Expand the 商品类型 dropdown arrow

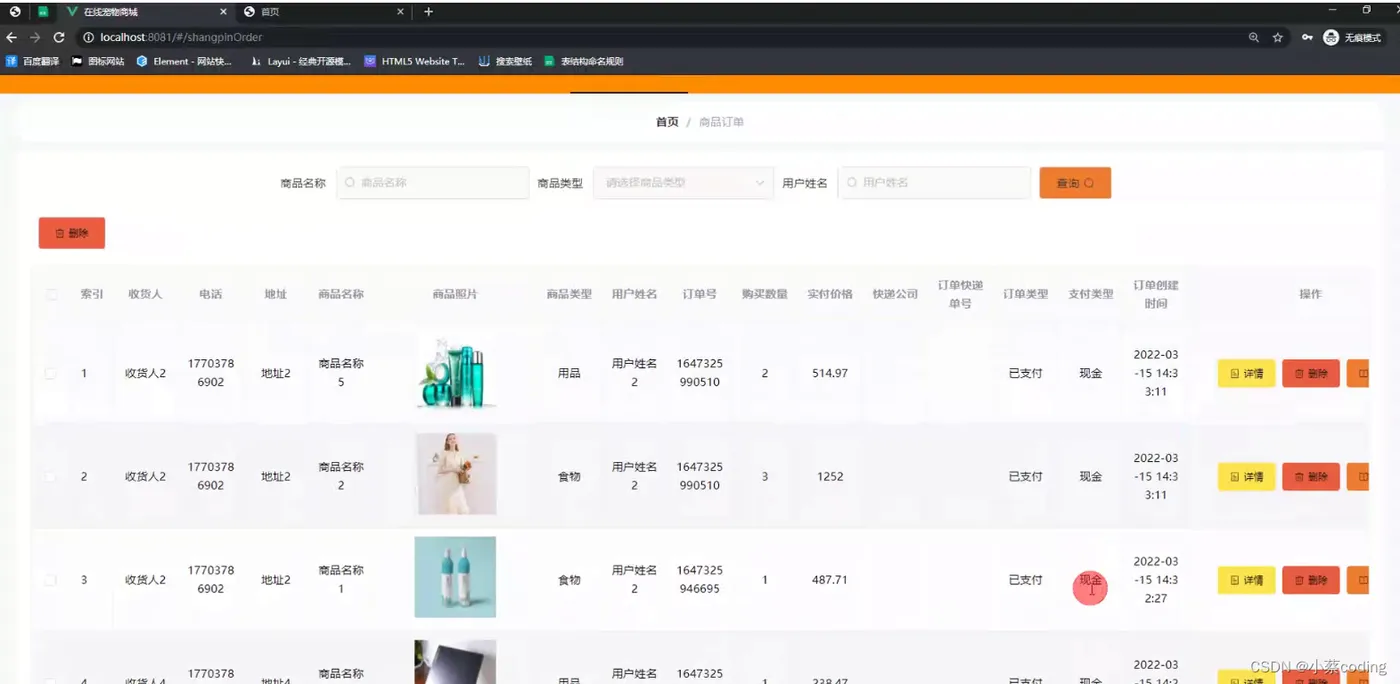(x=759, y=183)
